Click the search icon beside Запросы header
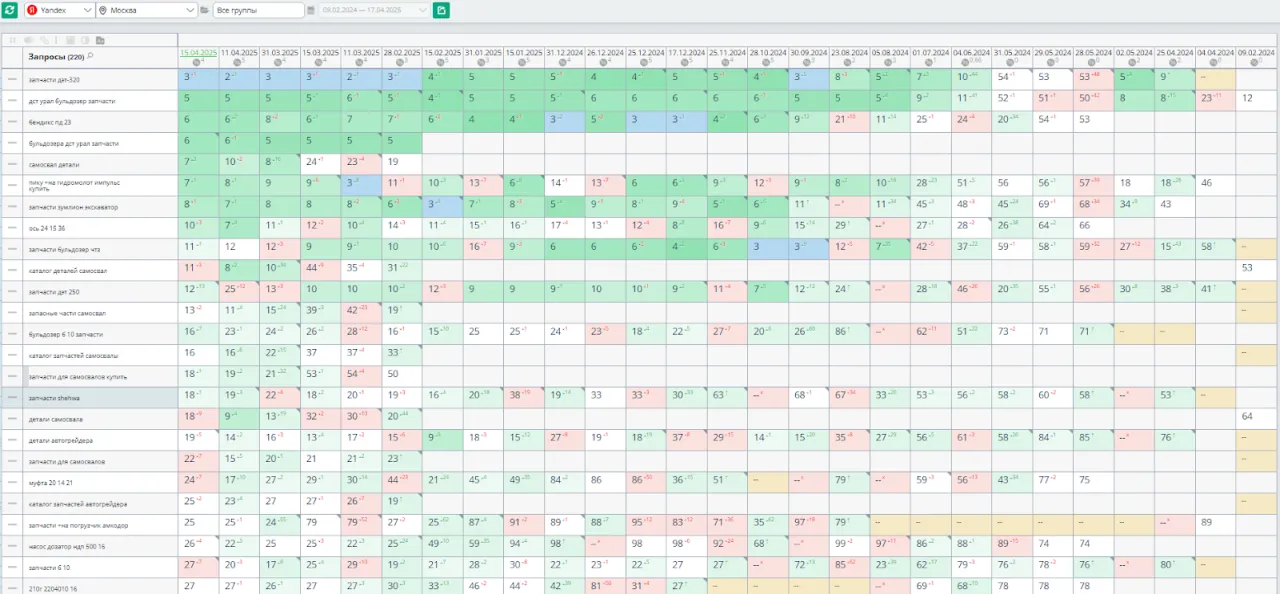 90,56
